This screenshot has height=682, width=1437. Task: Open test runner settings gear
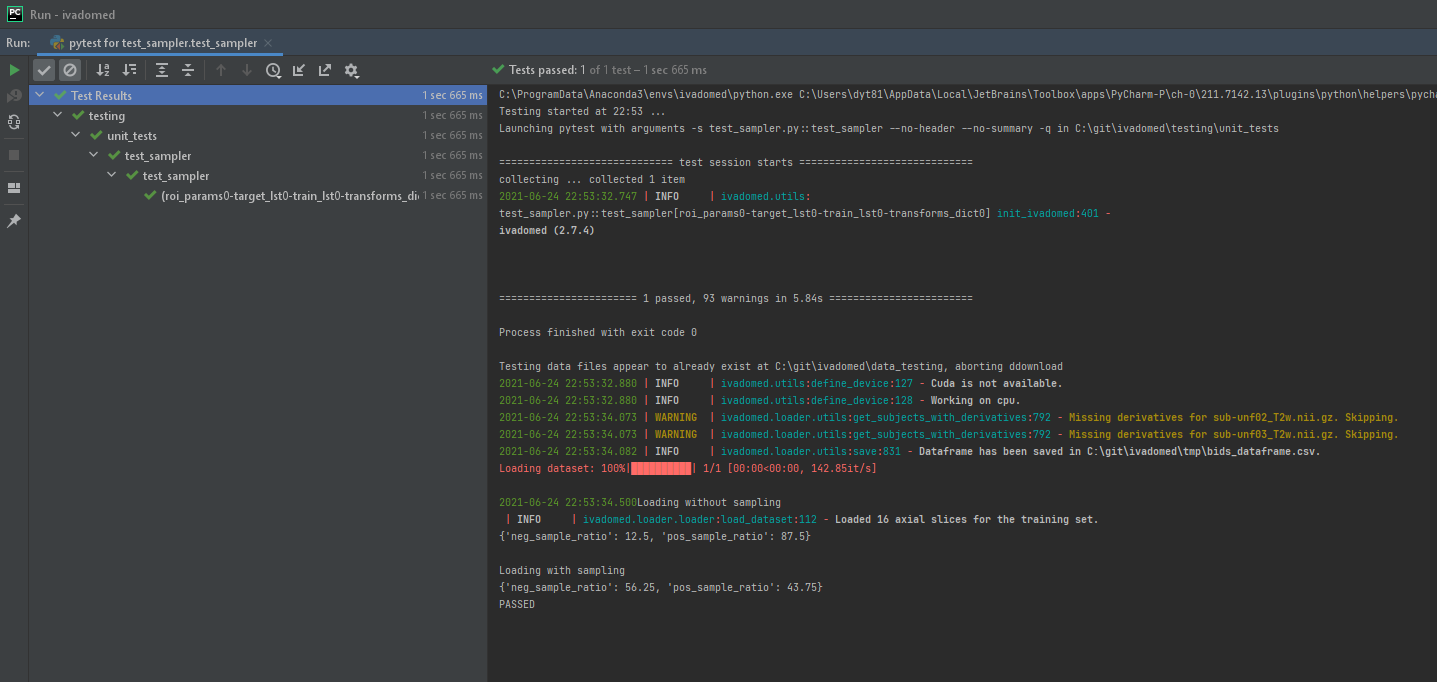(351, 70)
